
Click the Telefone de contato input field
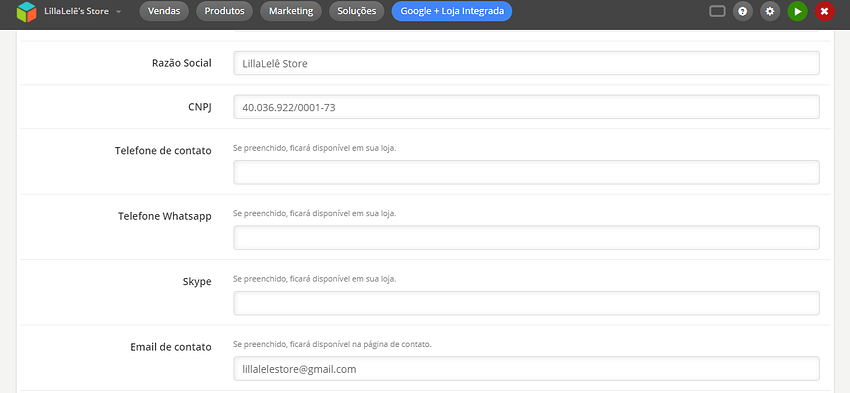[x=526, y=172]
